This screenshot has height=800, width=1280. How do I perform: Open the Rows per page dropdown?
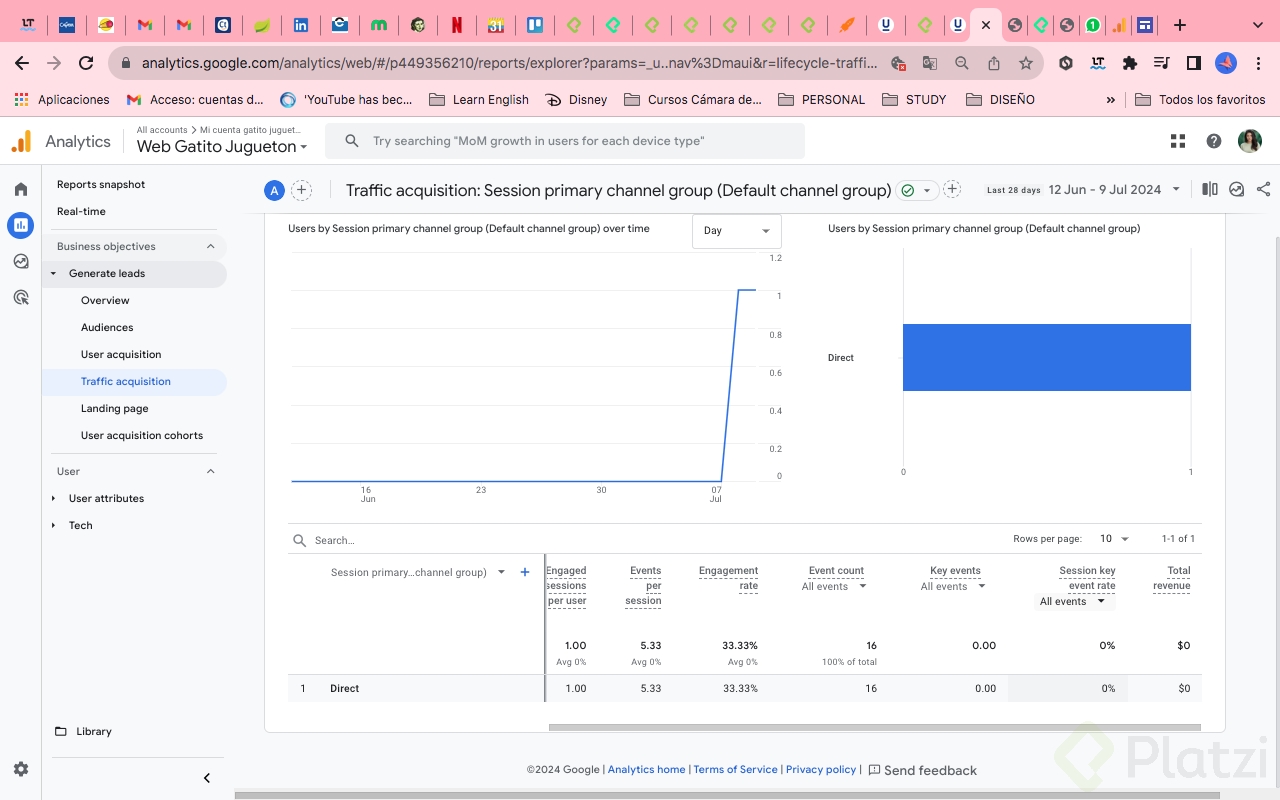pos(1113,539)
